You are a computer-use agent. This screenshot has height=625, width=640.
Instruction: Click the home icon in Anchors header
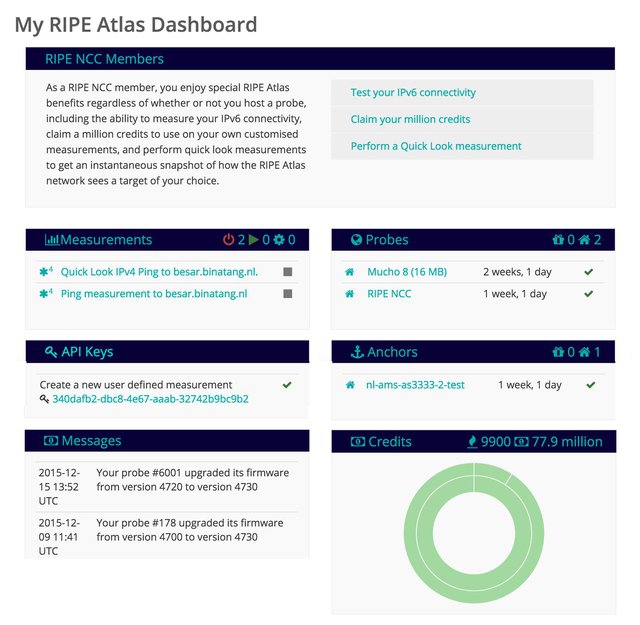click(x=584, y=351)
